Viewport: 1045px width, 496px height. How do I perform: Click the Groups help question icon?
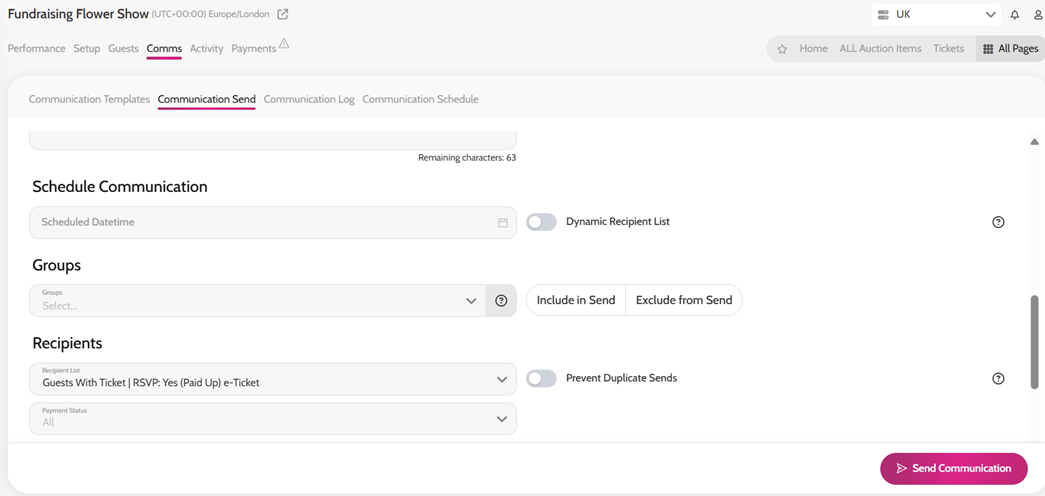[501, 301]
